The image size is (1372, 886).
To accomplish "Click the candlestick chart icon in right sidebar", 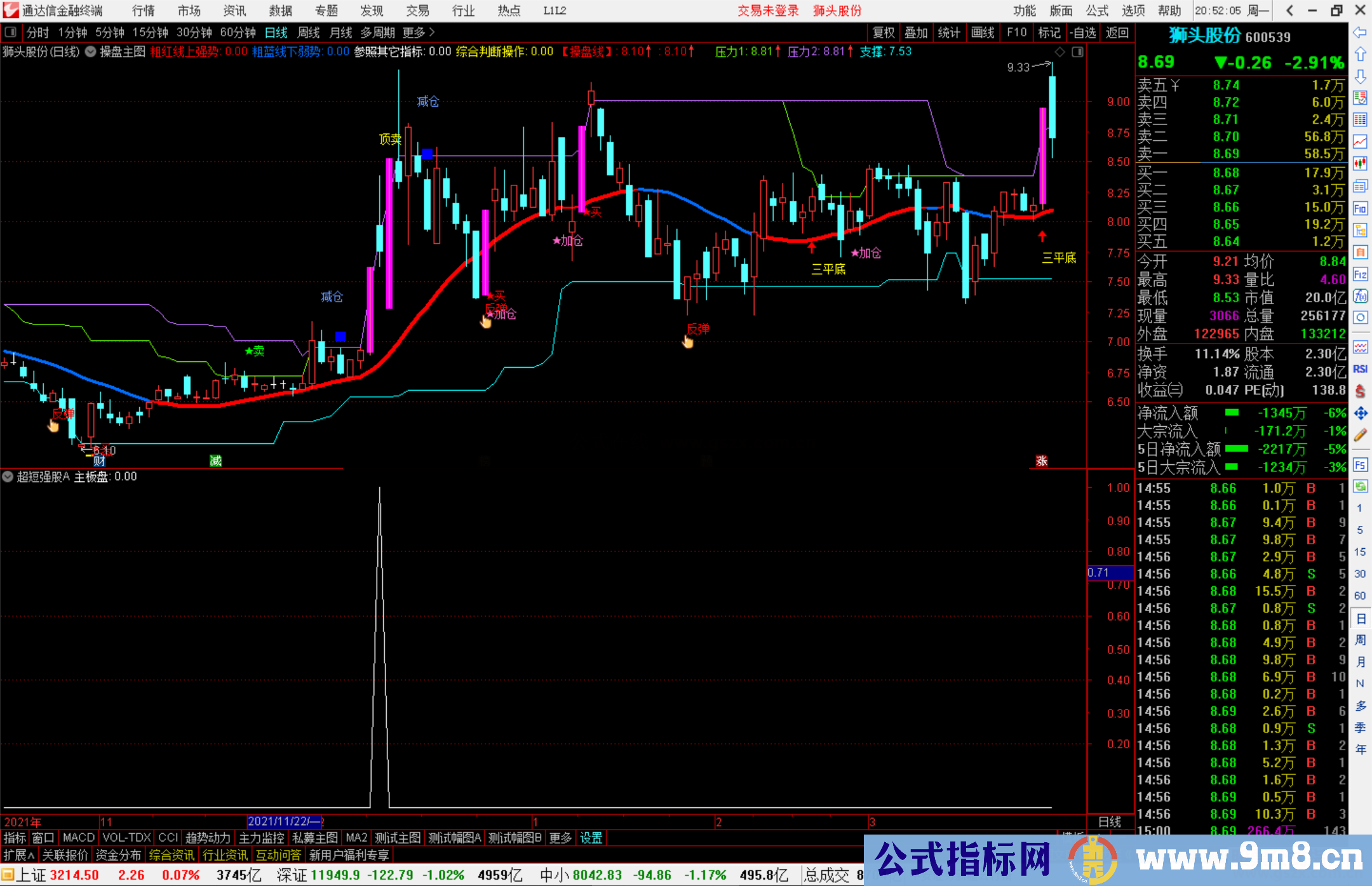I will (1360, 163).
